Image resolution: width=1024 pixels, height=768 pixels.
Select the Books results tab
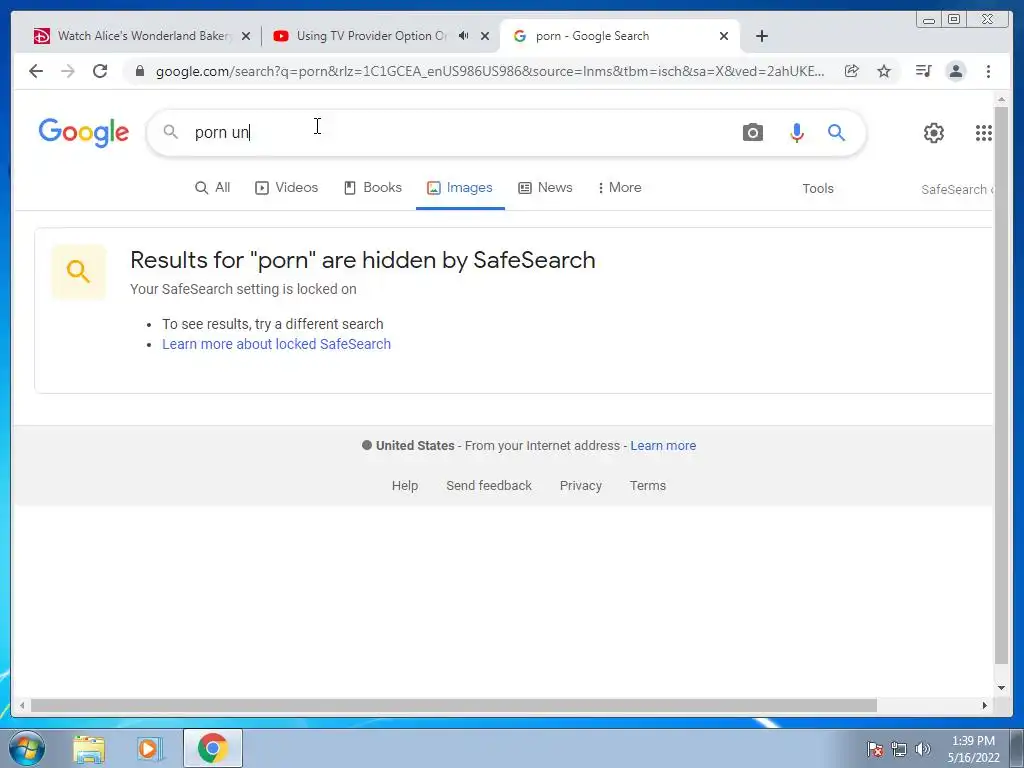click(373, 187)
